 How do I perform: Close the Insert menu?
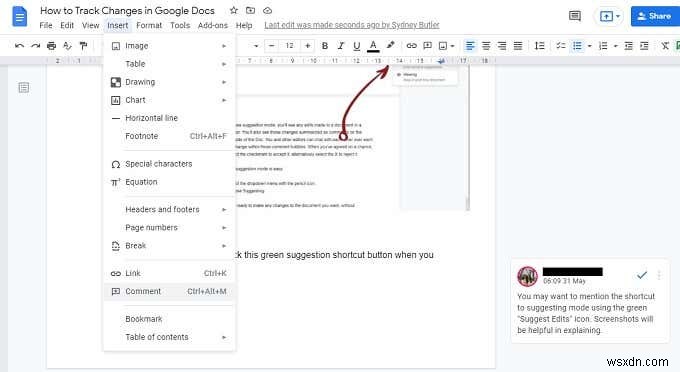click(118, 26)
